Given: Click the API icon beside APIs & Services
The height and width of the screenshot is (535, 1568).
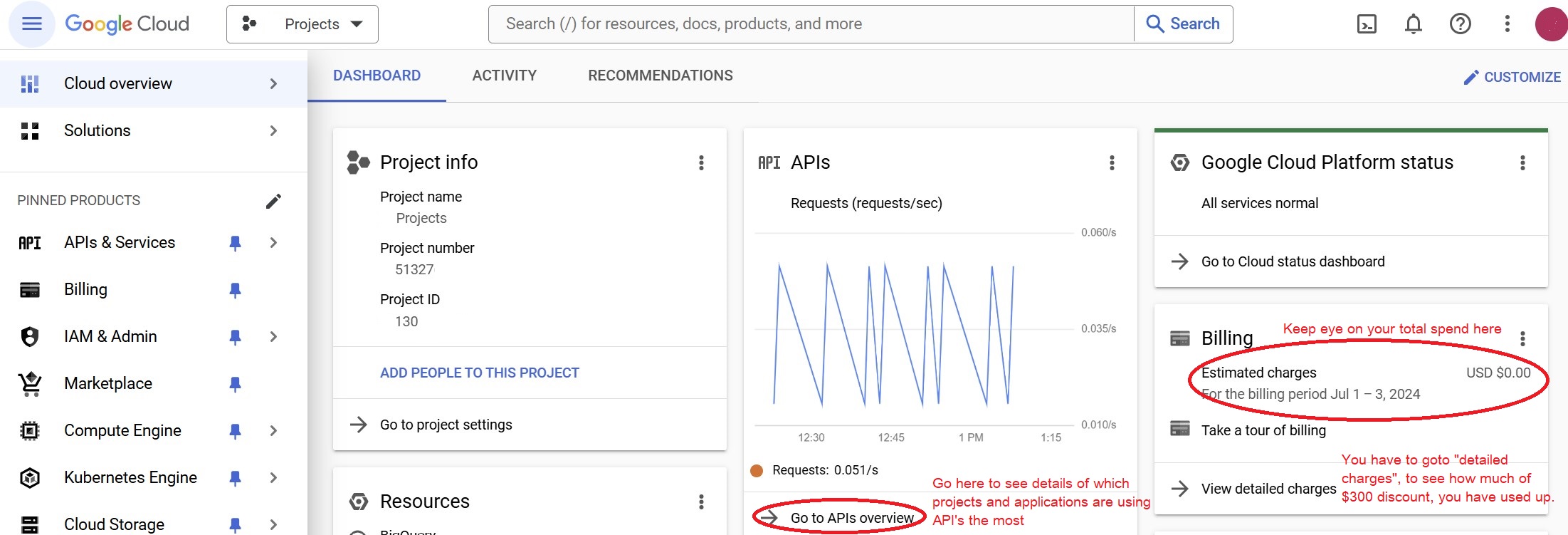Looking at the screenshot, I should click(x=30, y=243).
